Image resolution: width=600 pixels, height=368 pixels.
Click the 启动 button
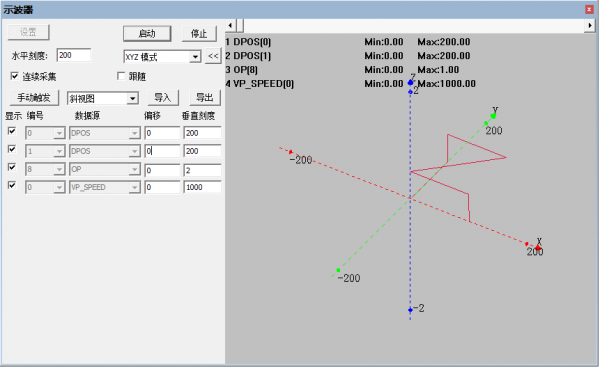[147, 34]
